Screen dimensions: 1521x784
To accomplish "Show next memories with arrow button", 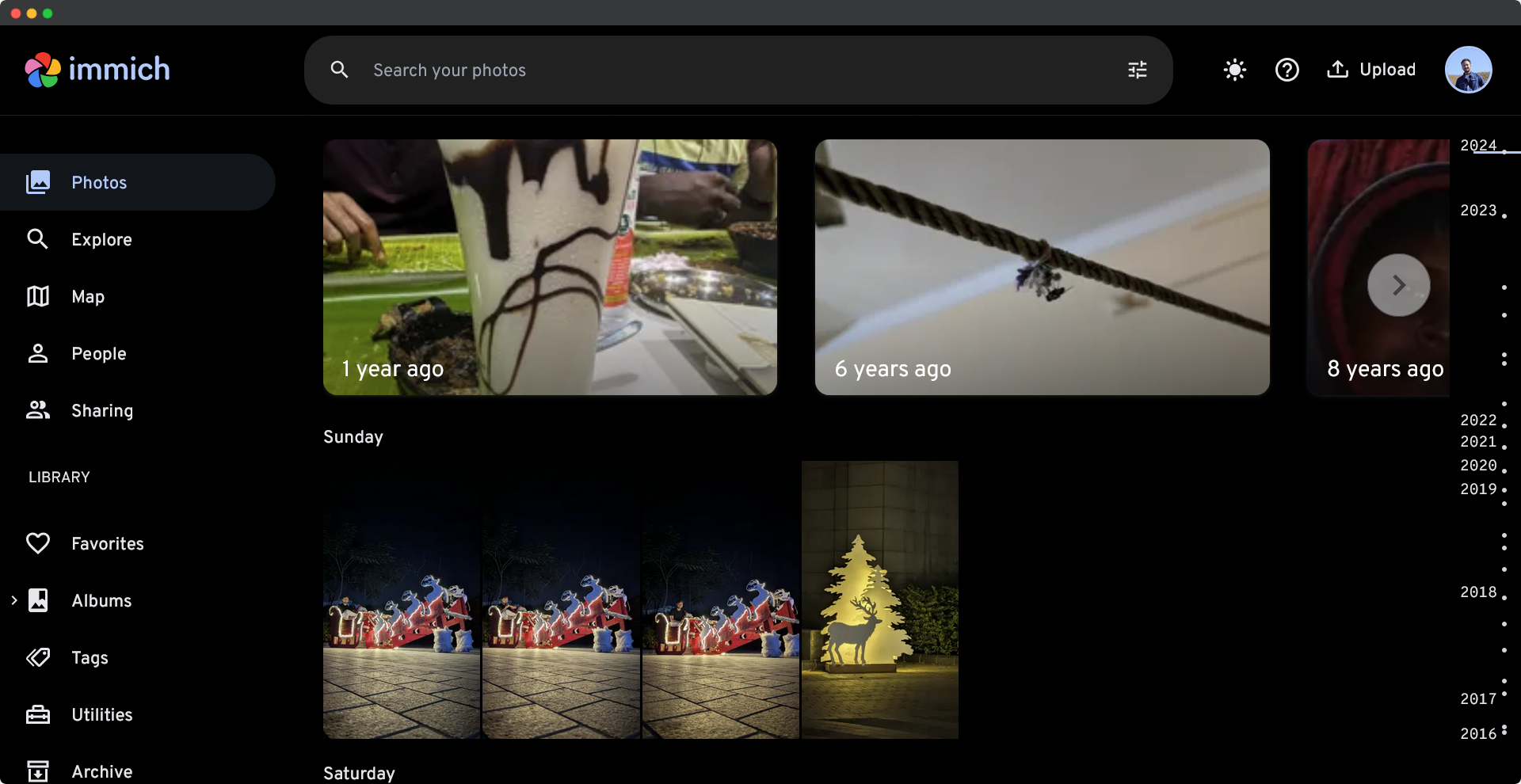I will pos(1398,285).
